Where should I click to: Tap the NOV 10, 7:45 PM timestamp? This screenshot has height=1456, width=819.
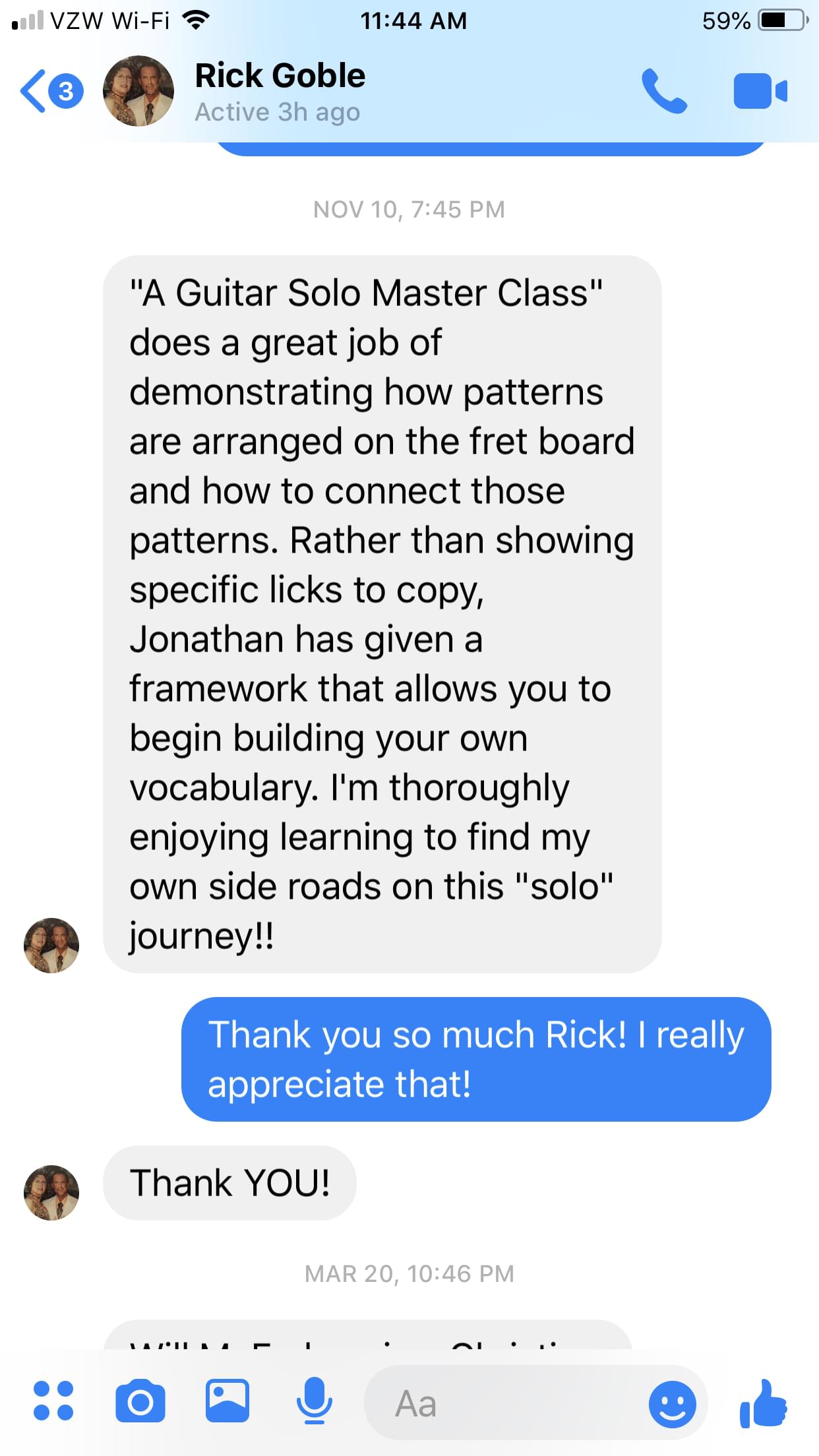pos(409,210)
